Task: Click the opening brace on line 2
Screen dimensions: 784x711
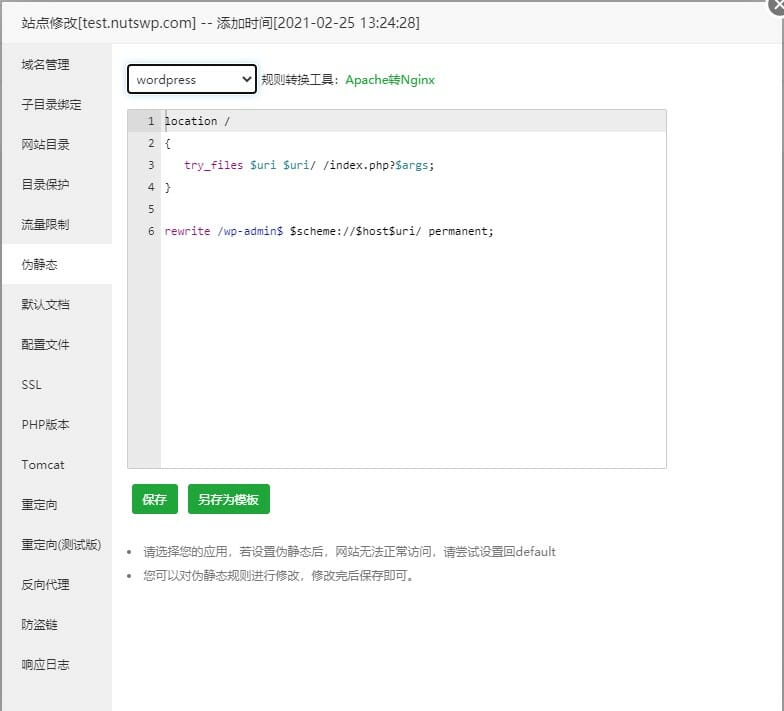Action: [x=168, y=144]
